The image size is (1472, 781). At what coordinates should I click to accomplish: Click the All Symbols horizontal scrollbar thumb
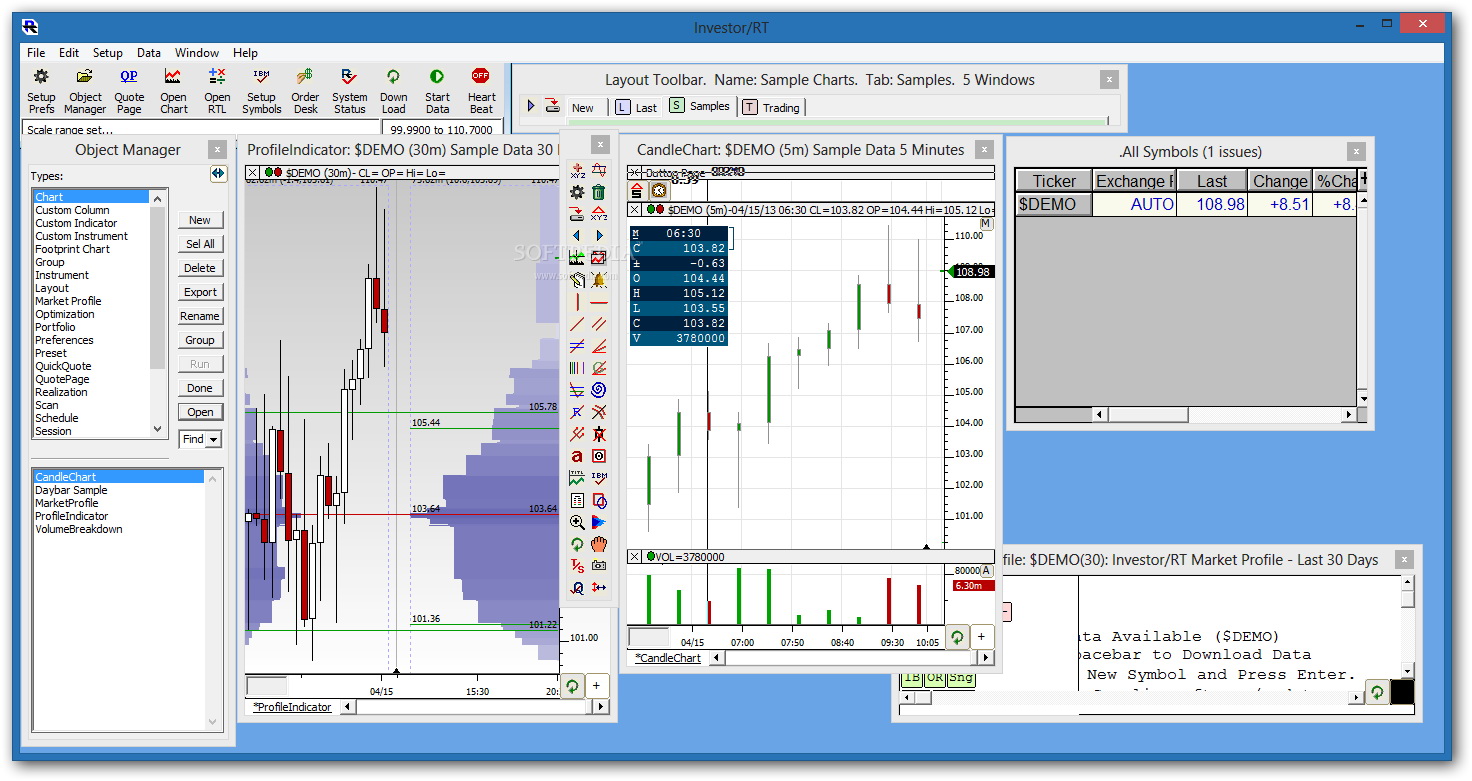click(x=1146, y=414)
